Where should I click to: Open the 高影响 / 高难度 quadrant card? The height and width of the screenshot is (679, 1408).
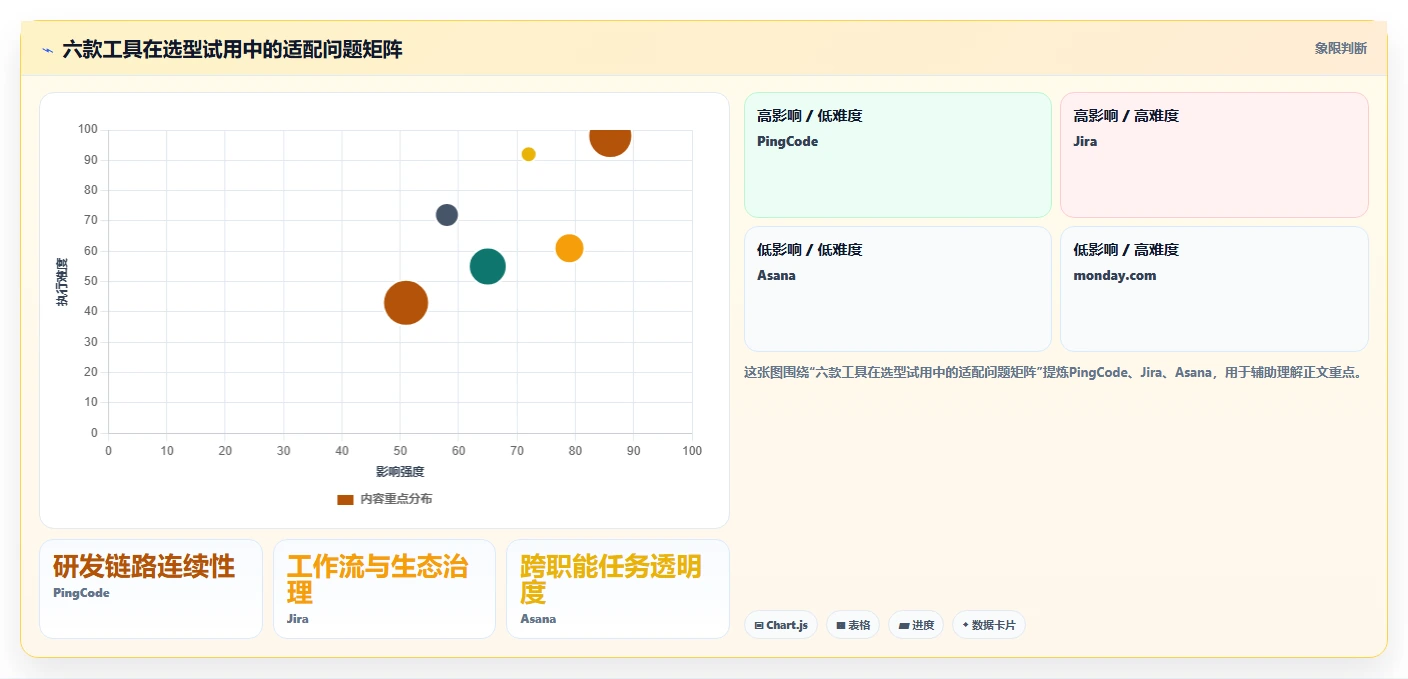[1214, 155]
